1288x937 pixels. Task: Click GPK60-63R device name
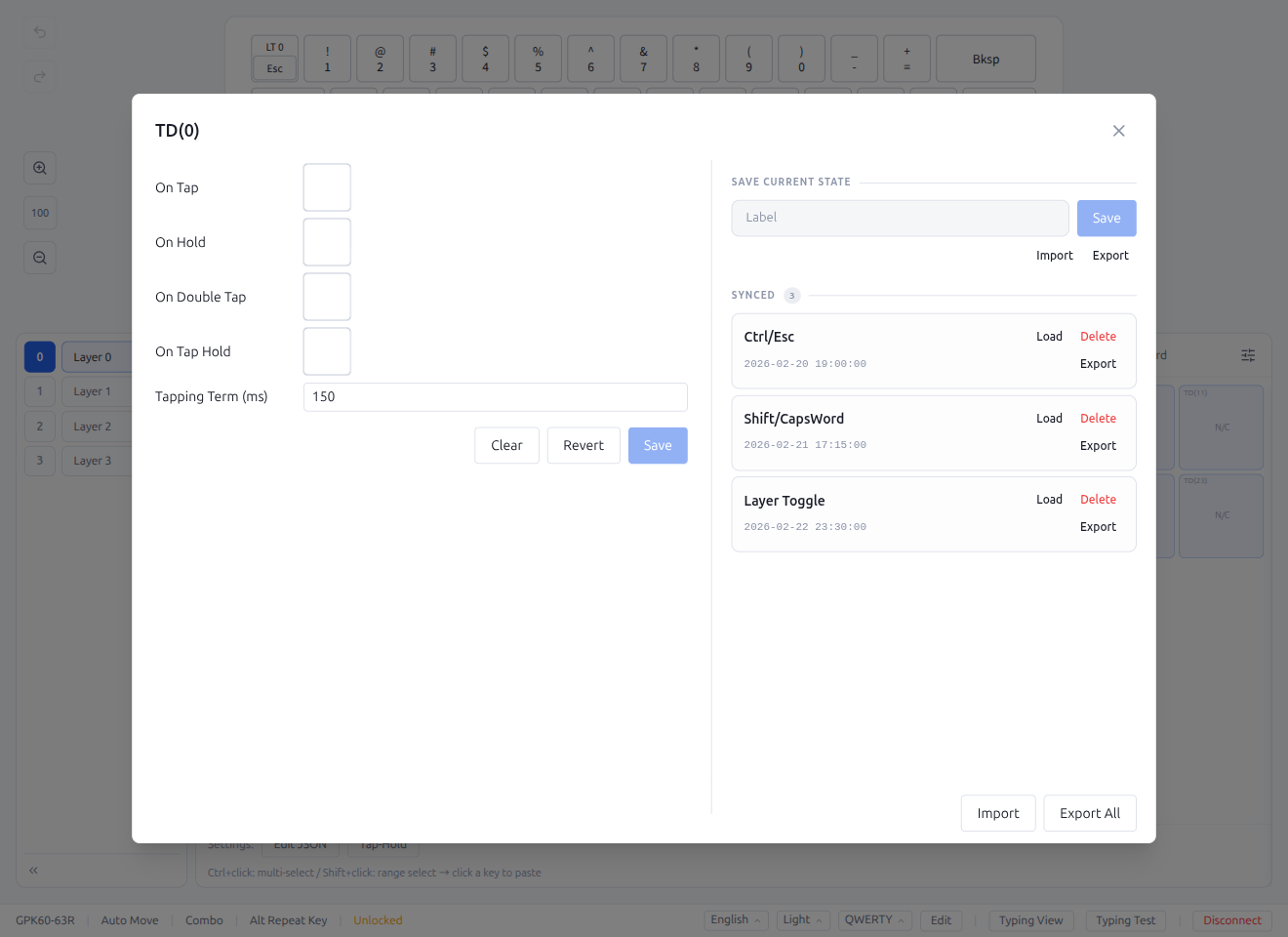point(45,920)
